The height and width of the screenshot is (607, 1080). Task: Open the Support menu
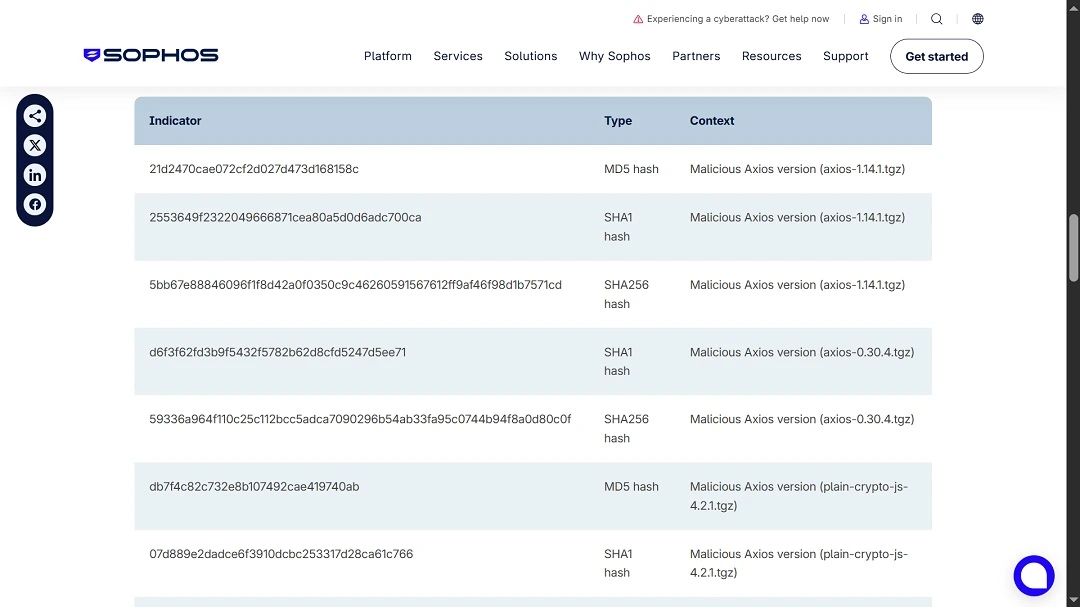pos(845,56)
